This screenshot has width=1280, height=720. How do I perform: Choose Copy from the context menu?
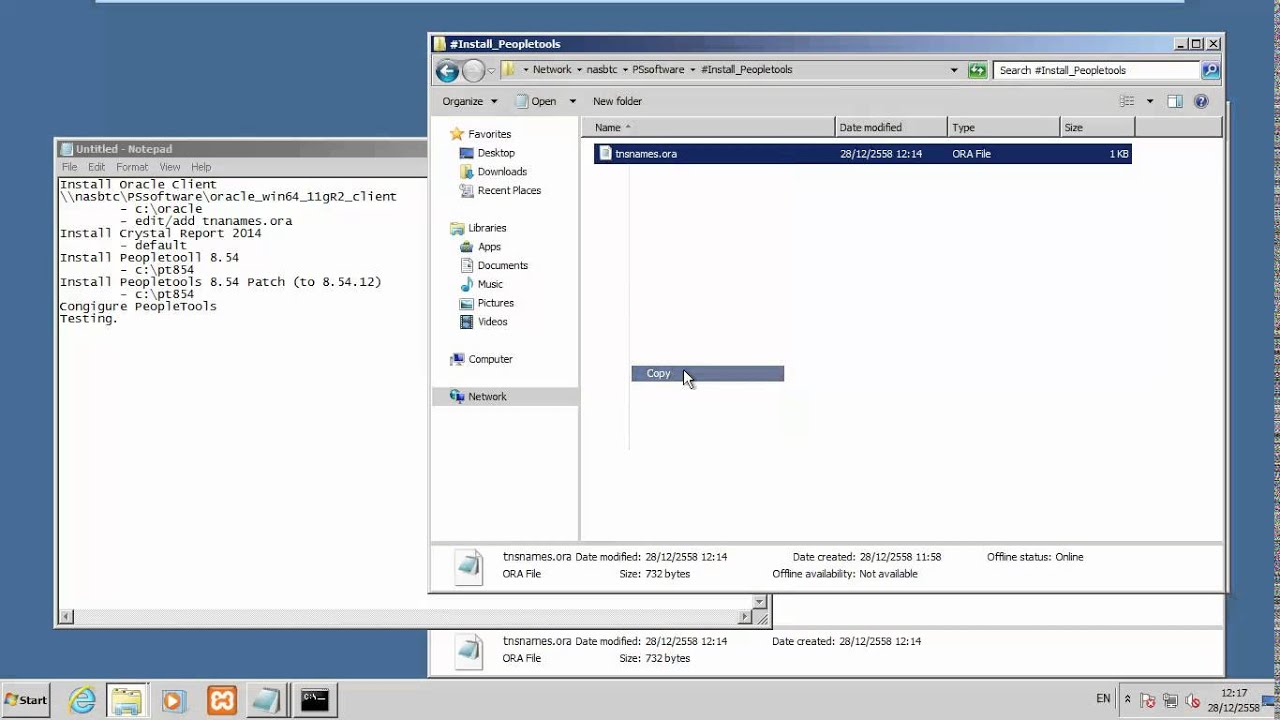pos(707,373)
